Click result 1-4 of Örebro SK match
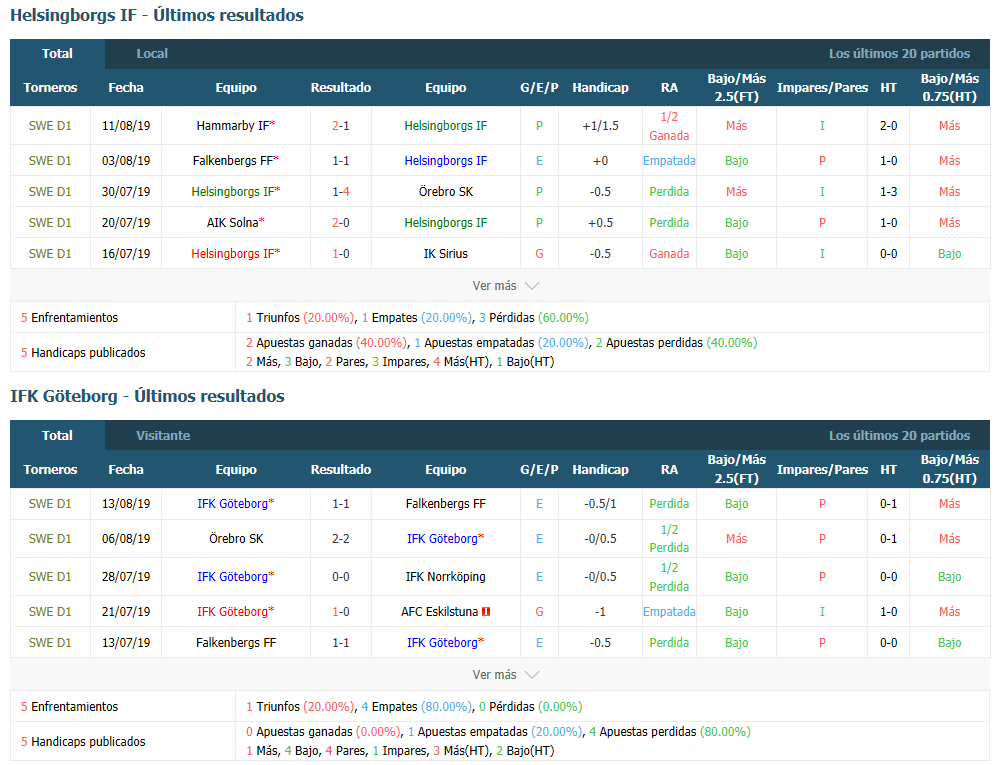 (x=341, y=192)
